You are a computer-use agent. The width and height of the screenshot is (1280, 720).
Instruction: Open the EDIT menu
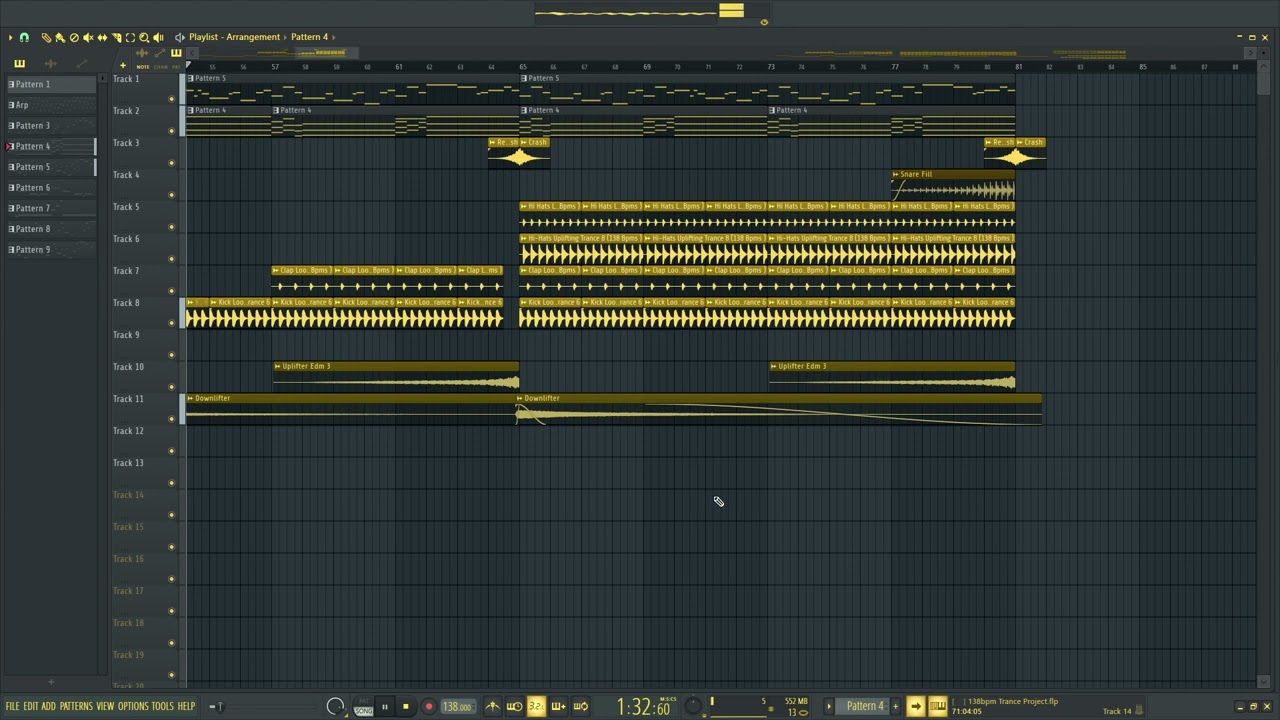(x=31, y=706)
